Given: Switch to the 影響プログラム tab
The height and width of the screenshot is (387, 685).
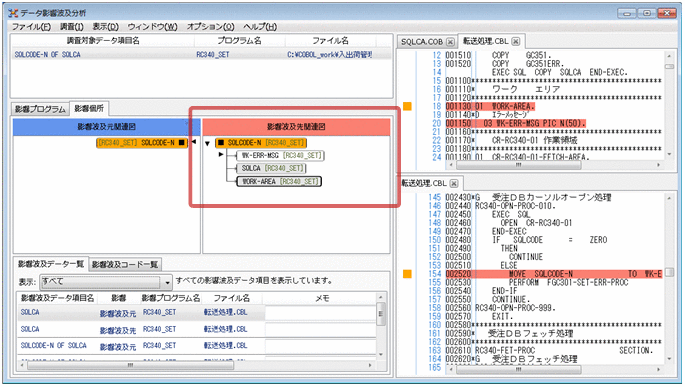Looking at the screenshot, I should click(x=40, y=109).
